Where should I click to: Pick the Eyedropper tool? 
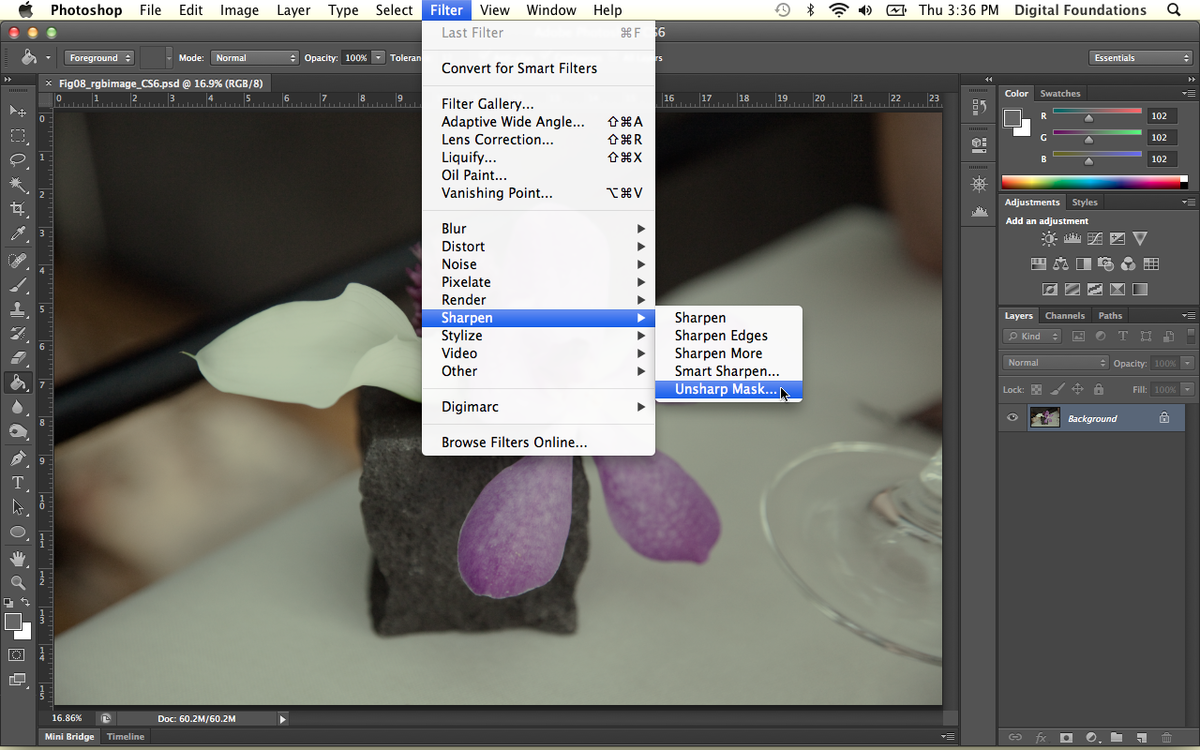pos(17,234)
